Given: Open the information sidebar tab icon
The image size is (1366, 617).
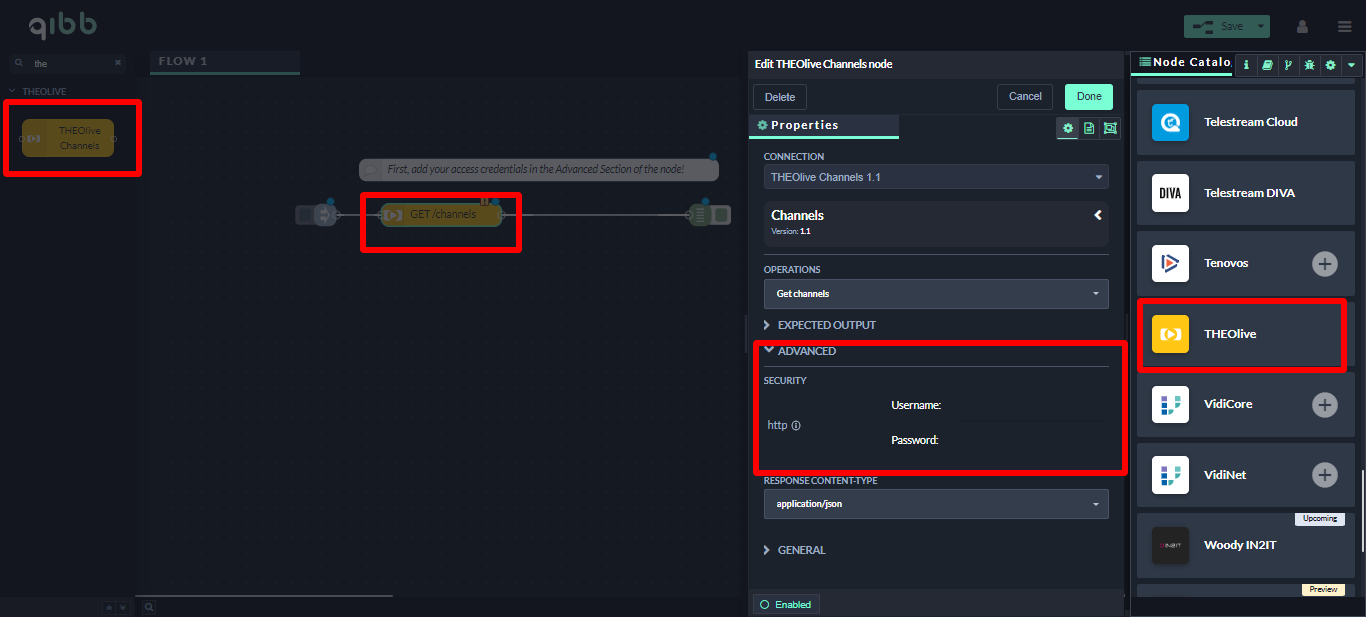Looking at the screenshot, I should coord(1246,65).
